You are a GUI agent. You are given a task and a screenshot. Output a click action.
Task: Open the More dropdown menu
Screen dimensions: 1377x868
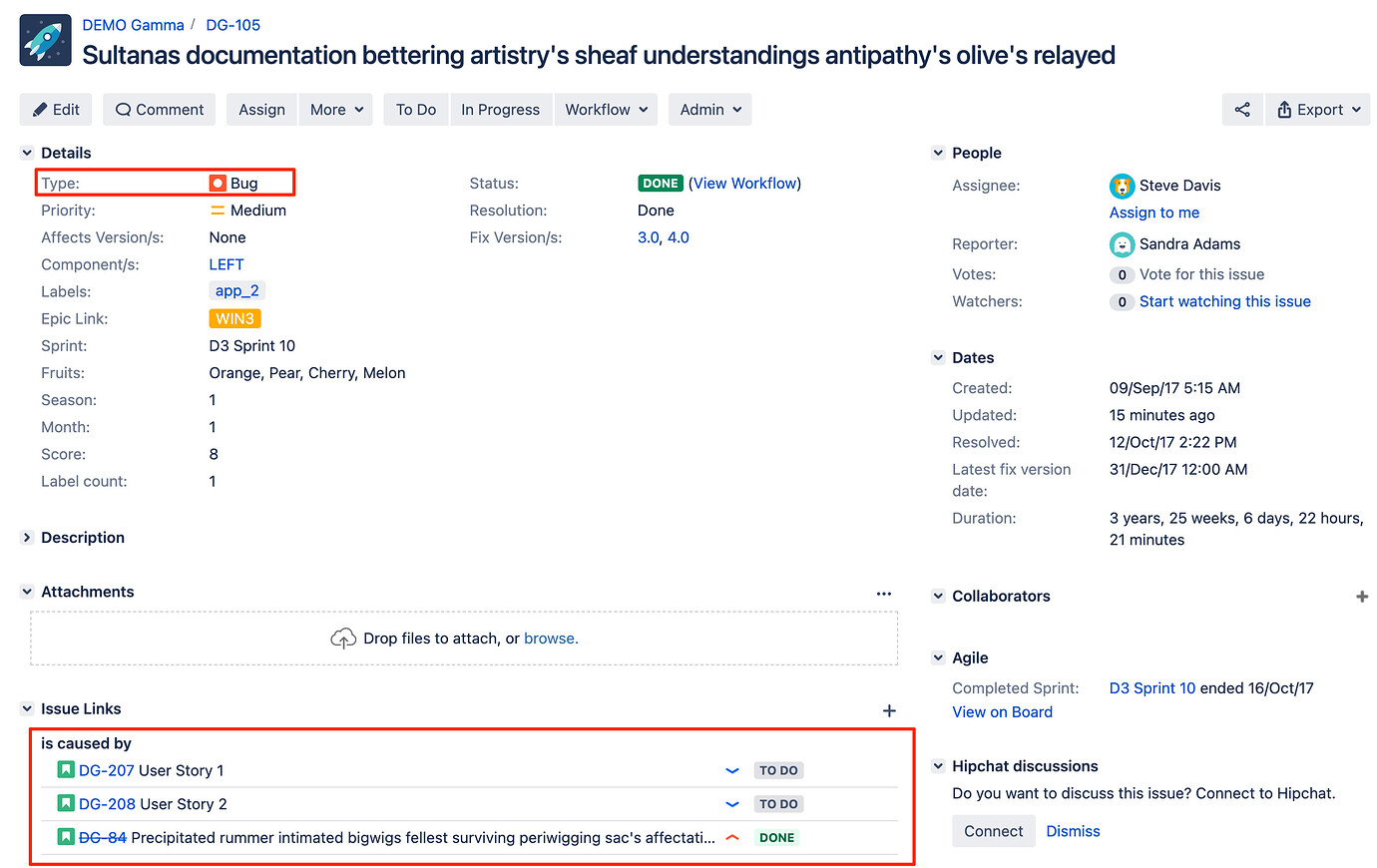[x=336, y=110]
